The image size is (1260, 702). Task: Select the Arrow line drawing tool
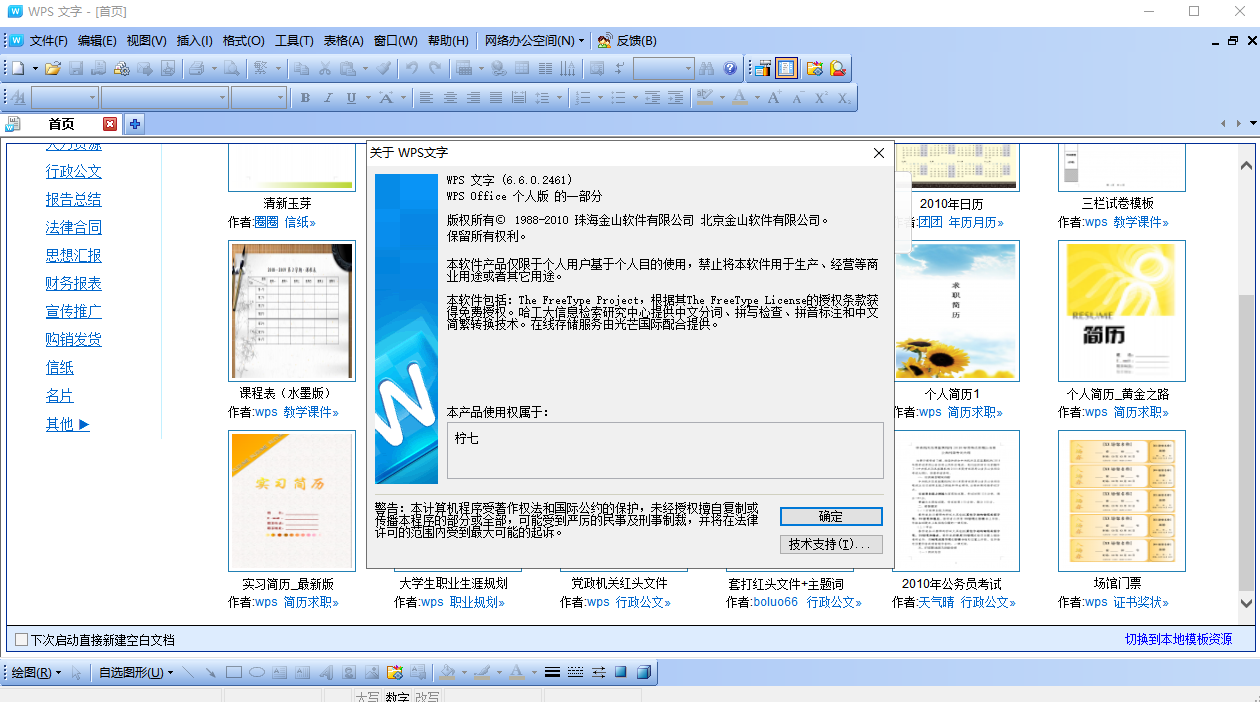coord(211,672)
